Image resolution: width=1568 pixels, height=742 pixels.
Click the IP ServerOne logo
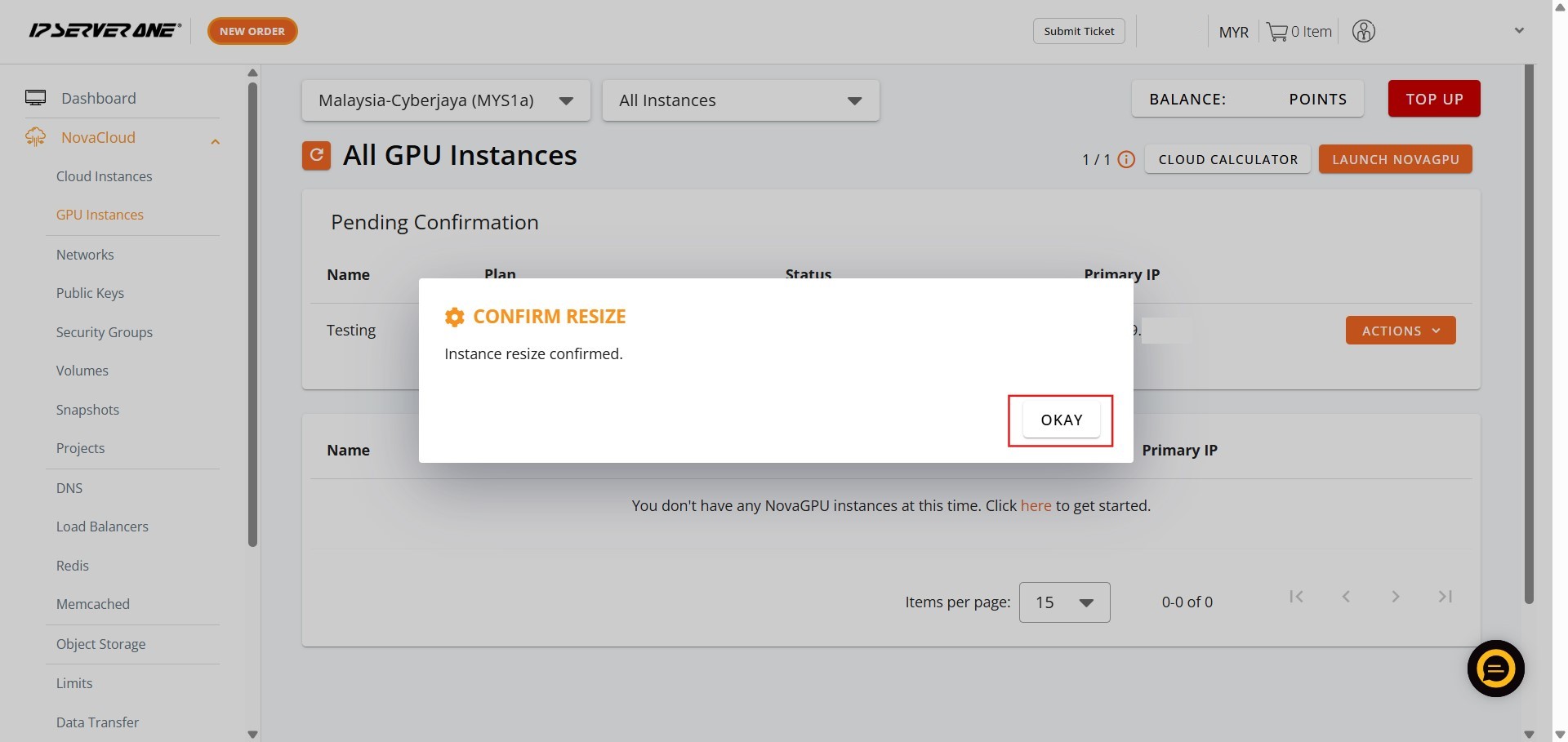[x=105, y=31]
